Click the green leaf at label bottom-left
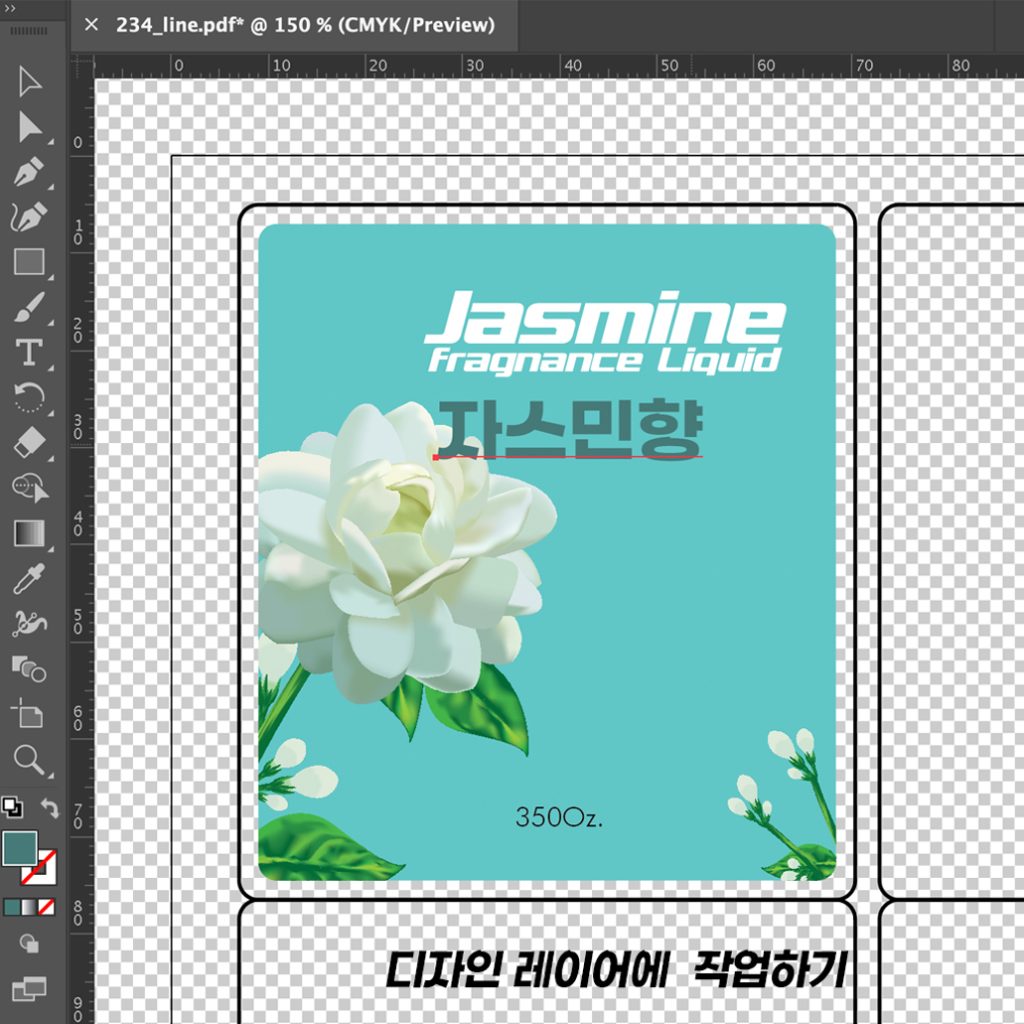This screenshot has height=1024, width=1024. pos(327,848)
